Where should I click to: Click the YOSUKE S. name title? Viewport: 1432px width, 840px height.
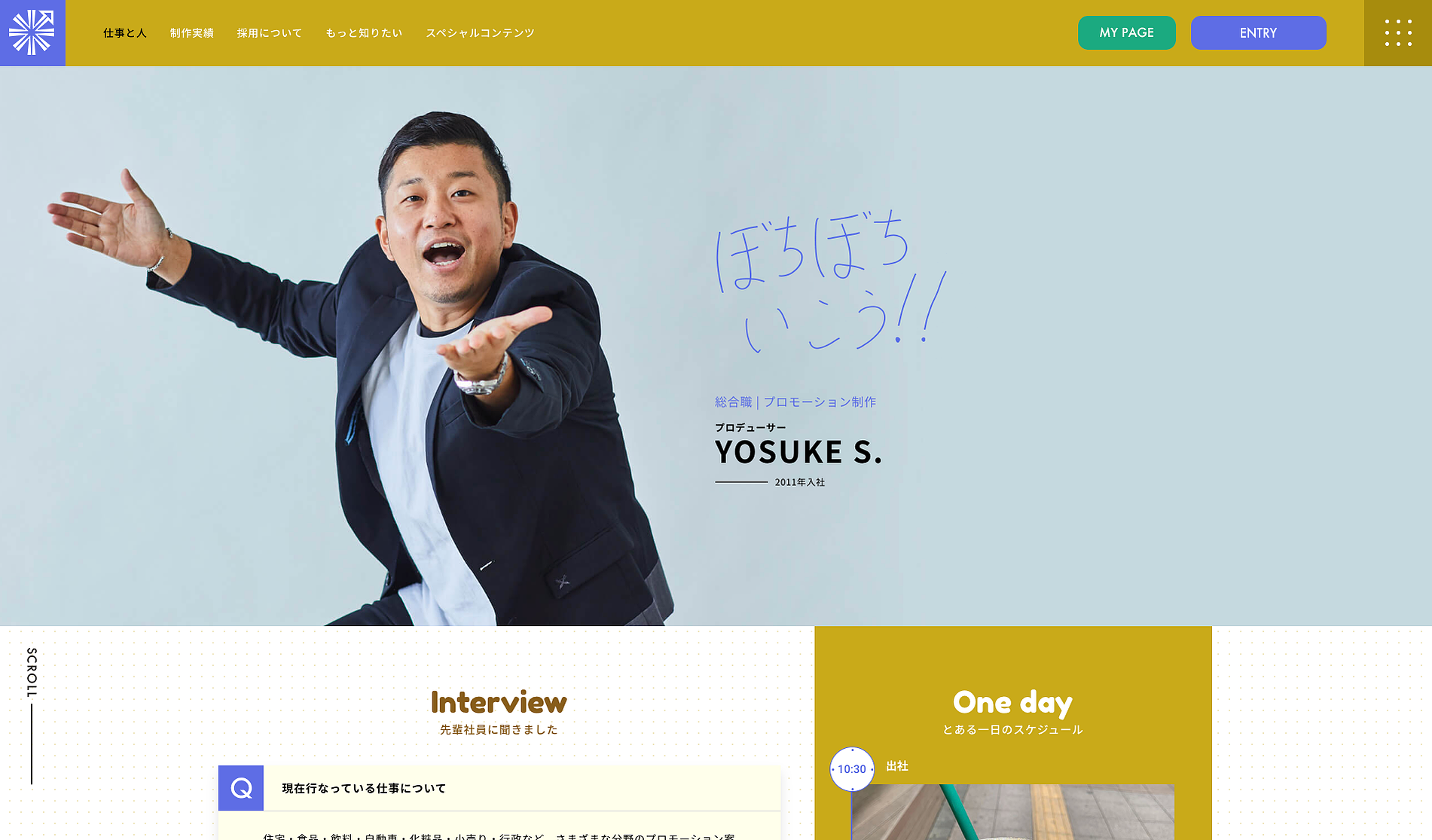coord(798,452)
